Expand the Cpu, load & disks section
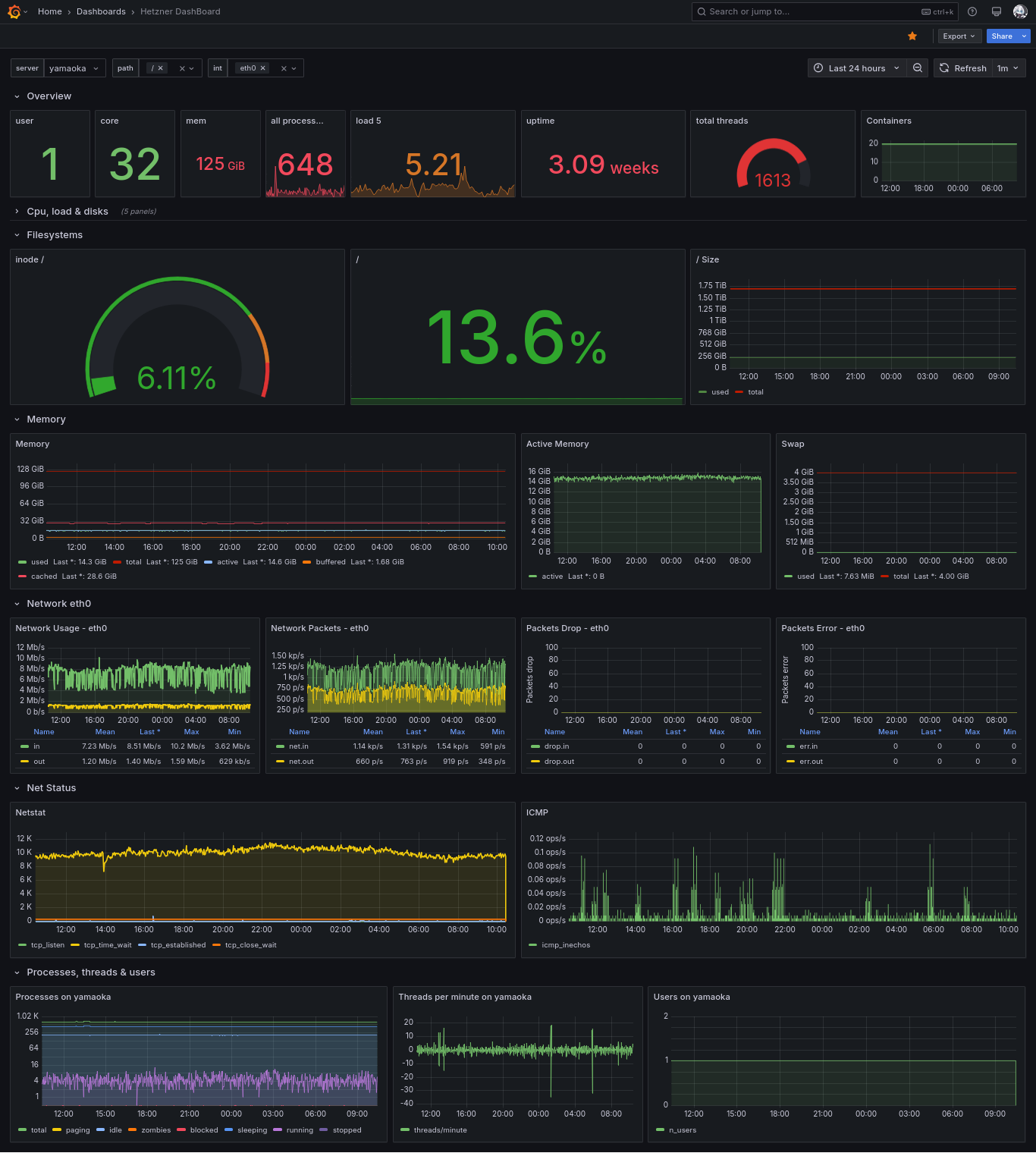 coord(67,212)
